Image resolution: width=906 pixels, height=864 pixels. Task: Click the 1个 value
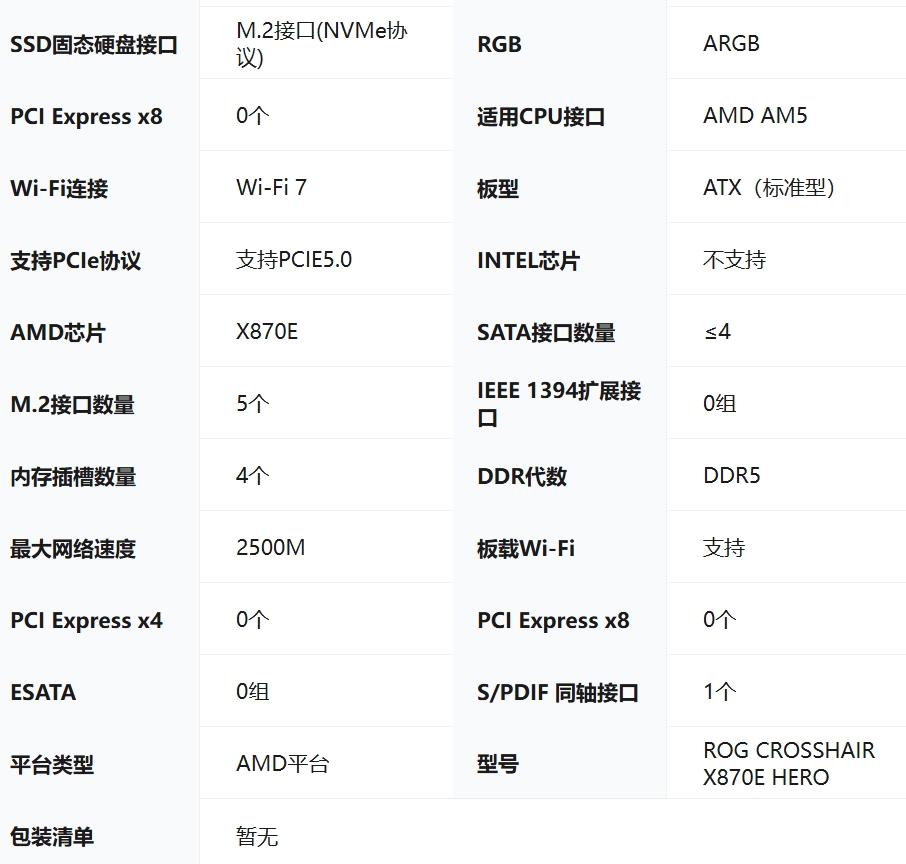719,691
